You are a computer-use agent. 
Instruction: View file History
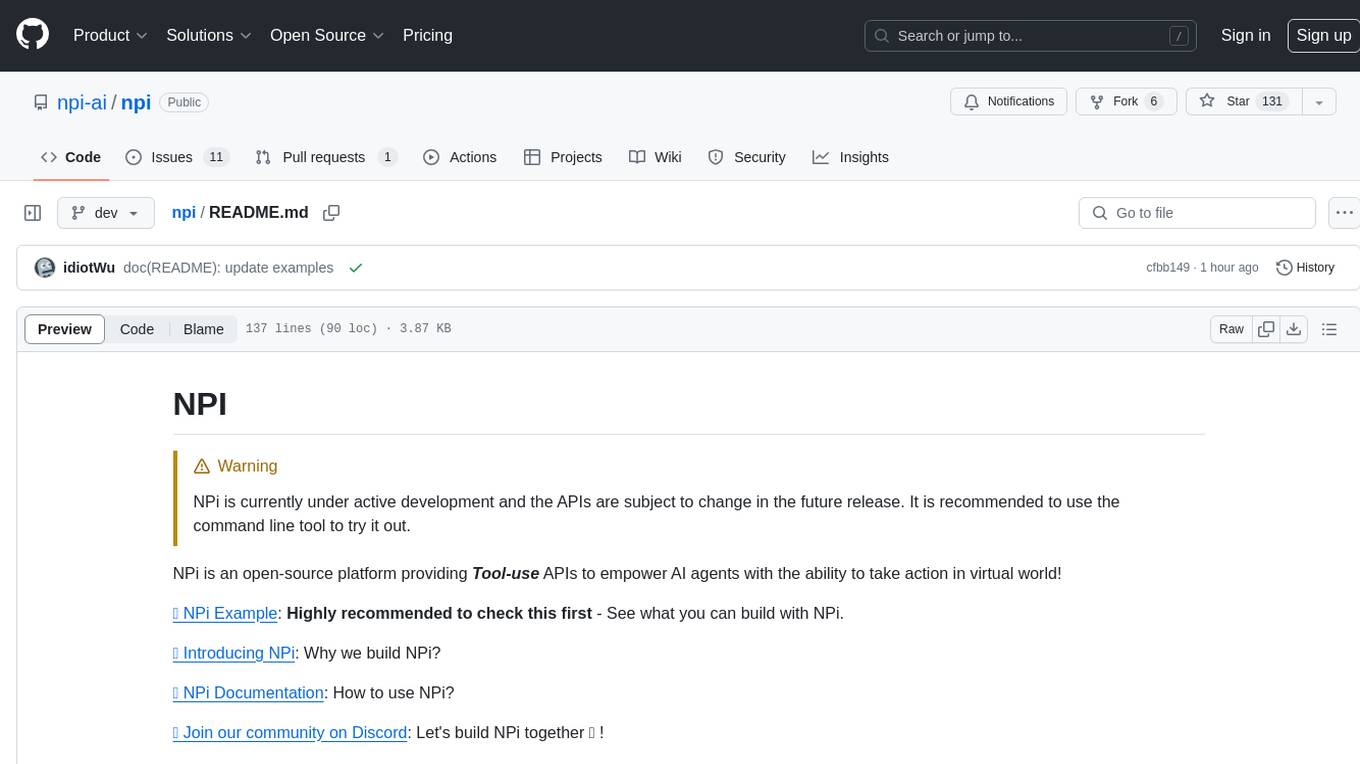1305,268
